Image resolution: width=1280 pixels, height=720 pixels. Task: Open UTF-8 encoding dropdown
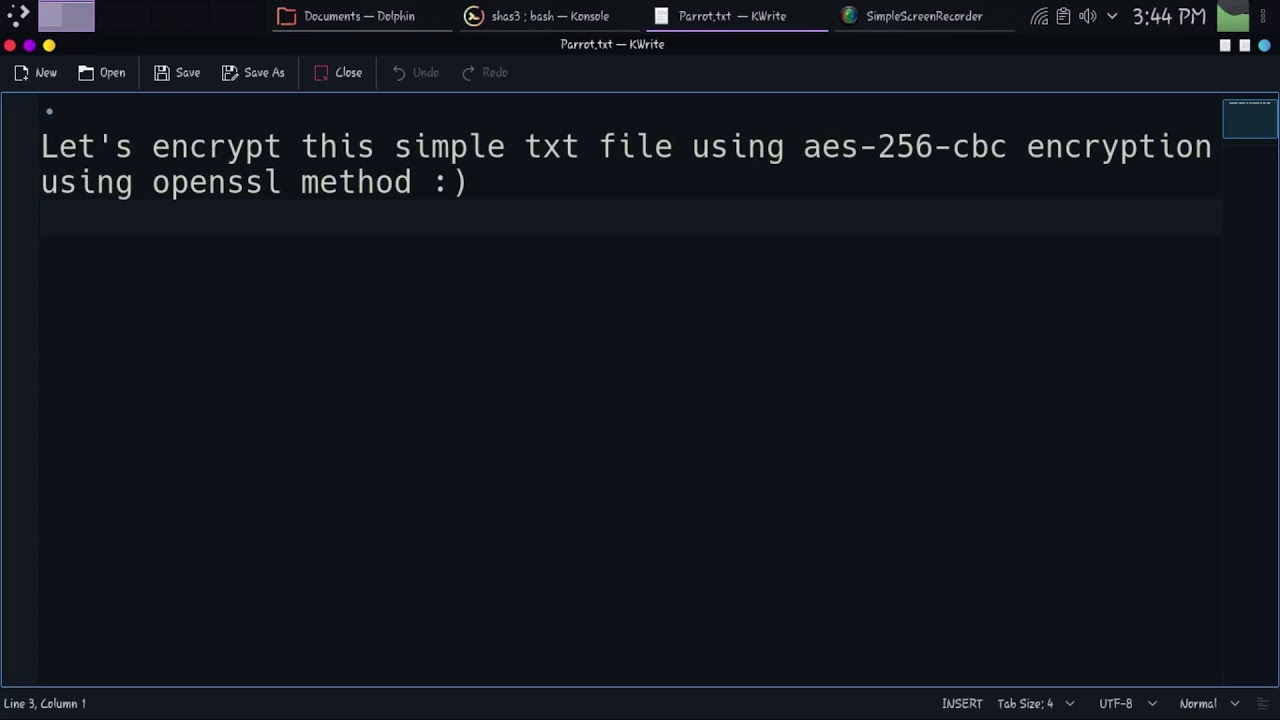[1127, 704]
